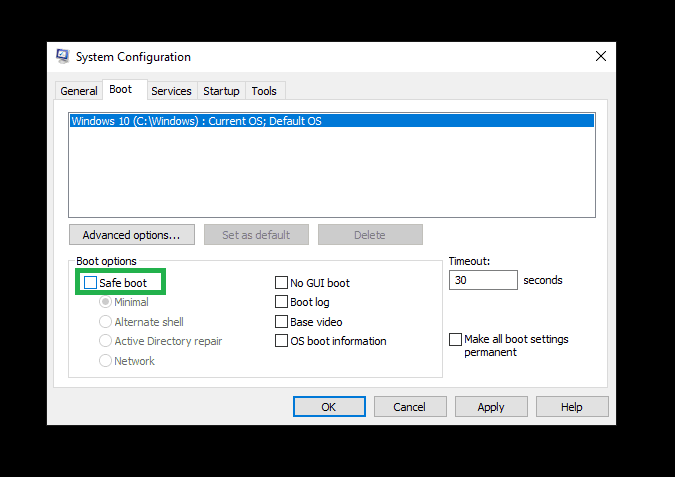This screenshot has height=477, width=675.
Task: Open the Services tab
Action: 171,91
